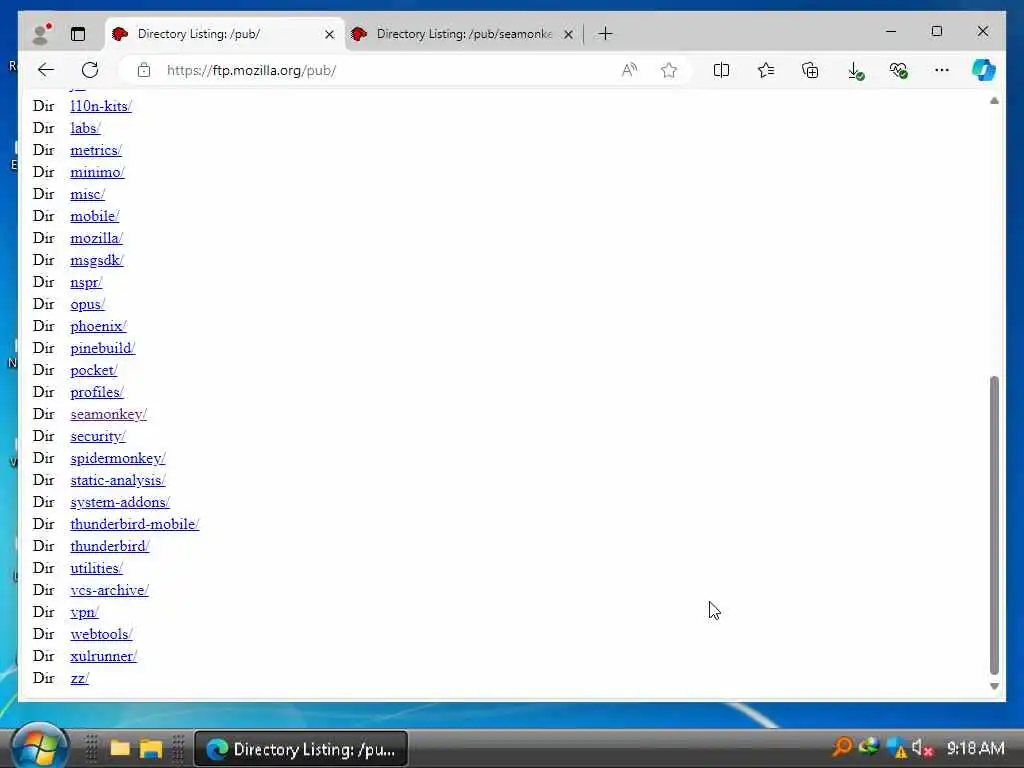
Task: Open the security/ directory
Action: [x=97, y=436]
